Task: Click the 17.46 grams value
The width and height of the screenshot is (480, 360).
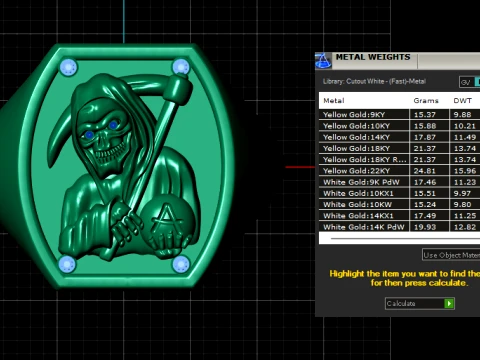Action: coord(425,182)
